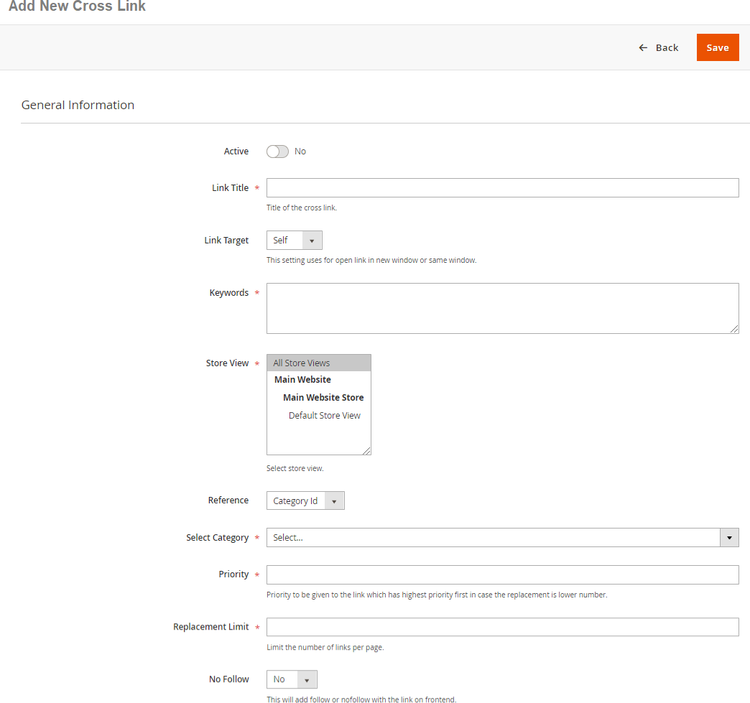Click the Select Category arrow button

click(x=730, y=538)
